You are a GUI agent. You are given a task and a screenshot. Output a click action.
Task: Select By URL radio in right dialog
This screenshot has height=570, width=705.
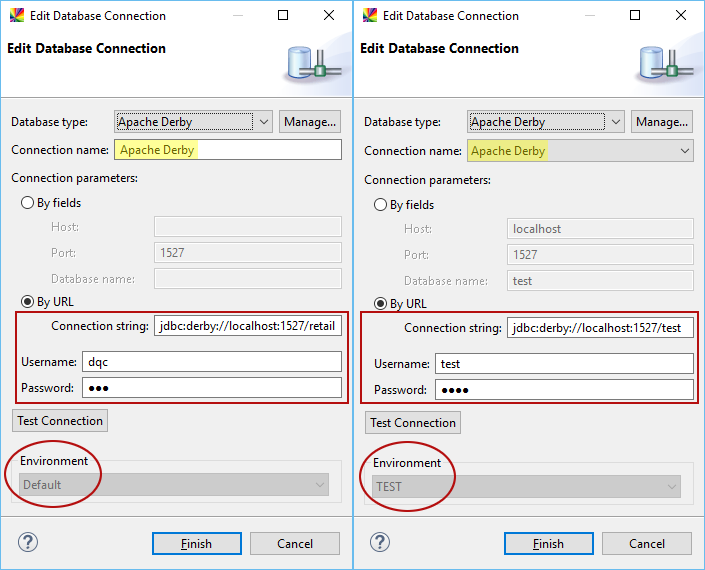(381, 303)
